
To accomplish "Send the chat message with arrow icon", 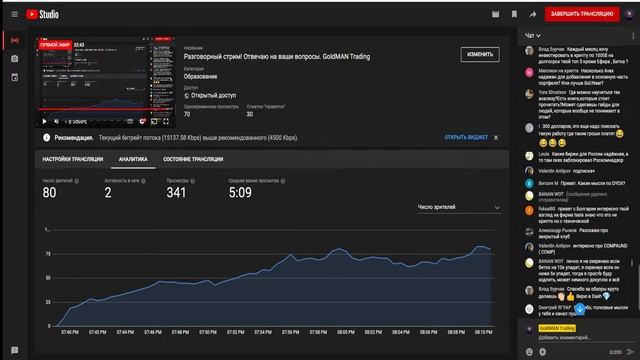I will (x=631, y=352).
